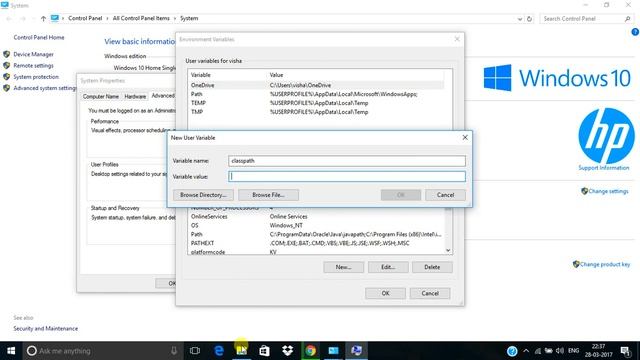The image size is (640, 360).
Task: Click the volume icon in system tray
Action: pyautogui.click(x=560, y=351)
